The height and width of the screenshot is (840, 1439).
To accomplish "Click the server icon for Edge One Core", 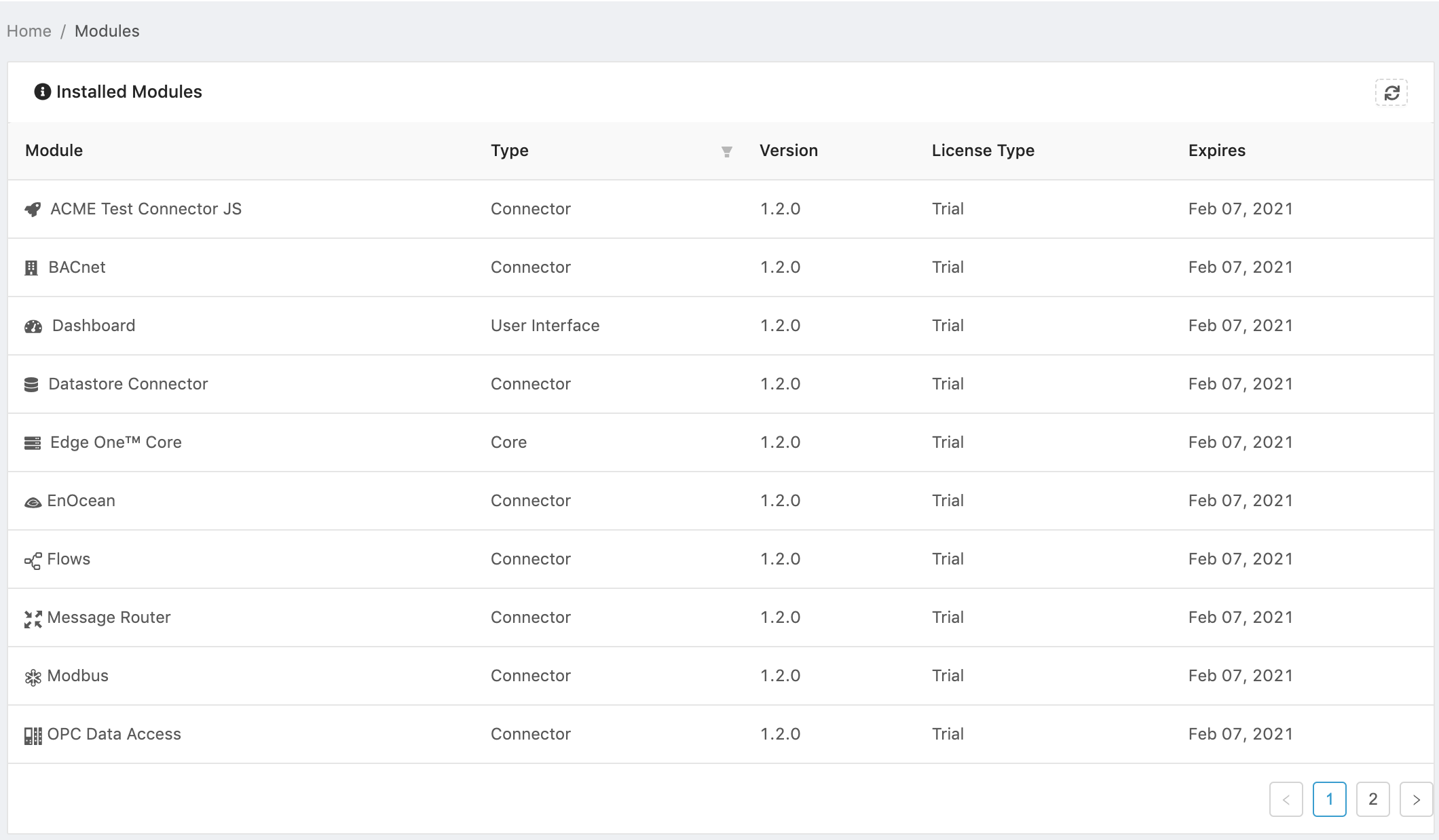I will 33,443.
